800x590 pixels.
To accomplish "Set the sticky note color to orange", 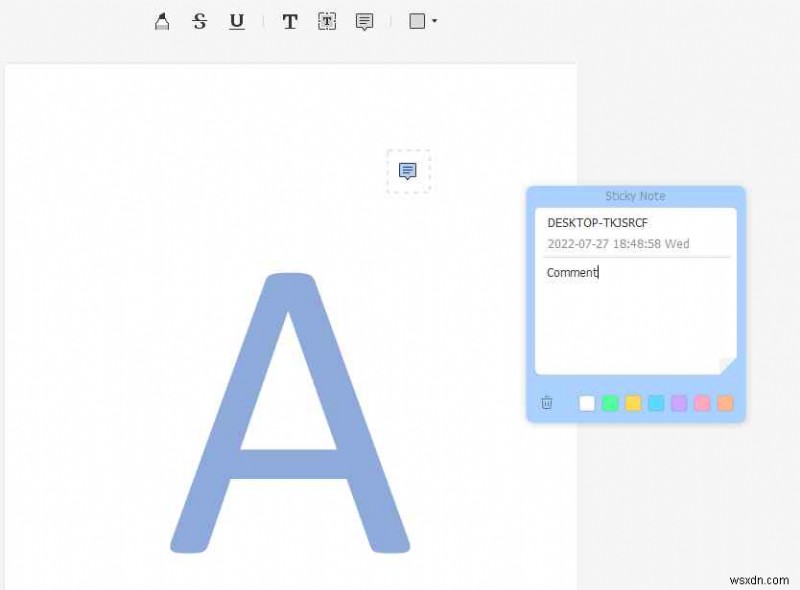I will tap(725, 403).
